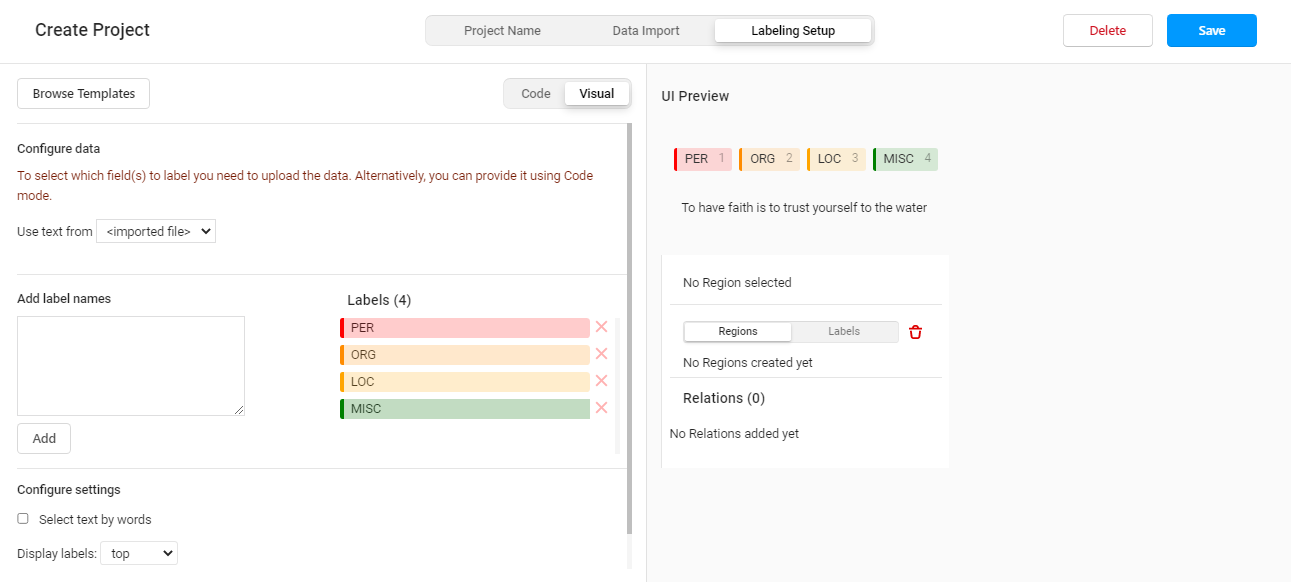The width and height of the screenshot is (1291, 582).
Task: Delete the ORG label using its X icon
Action: click(x=601, y=354)
